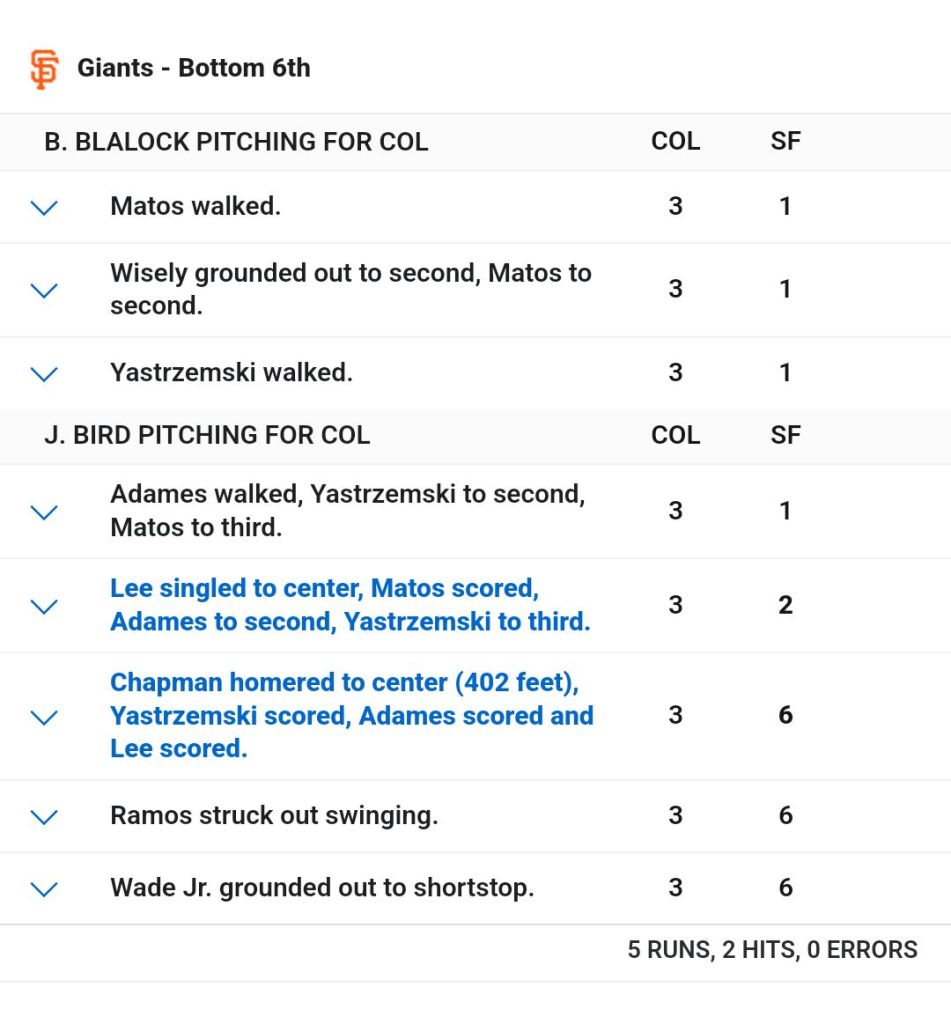951x1024 pixels.
Task: Expand the 'Adames walked' play chevron
Action: coord(44,513)
